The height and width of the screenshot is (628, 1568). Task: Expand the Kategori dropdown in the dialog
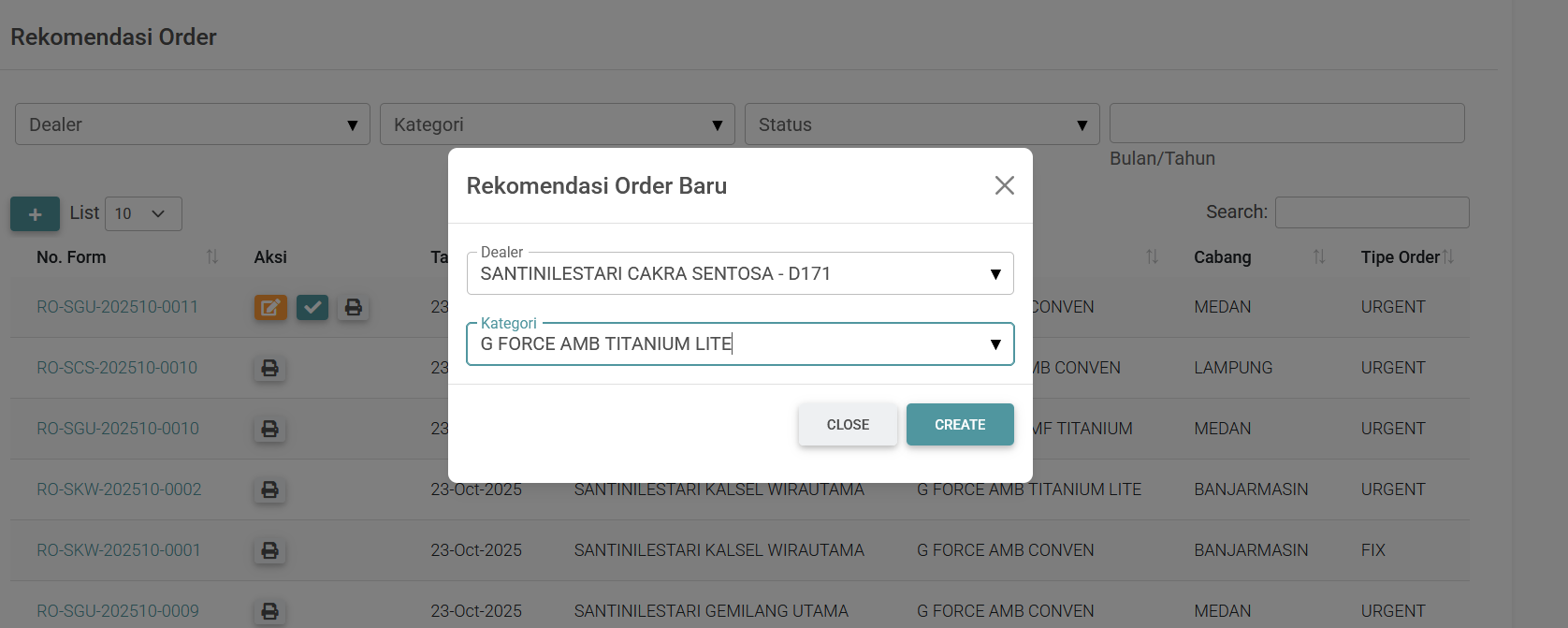tap(739, 344)
